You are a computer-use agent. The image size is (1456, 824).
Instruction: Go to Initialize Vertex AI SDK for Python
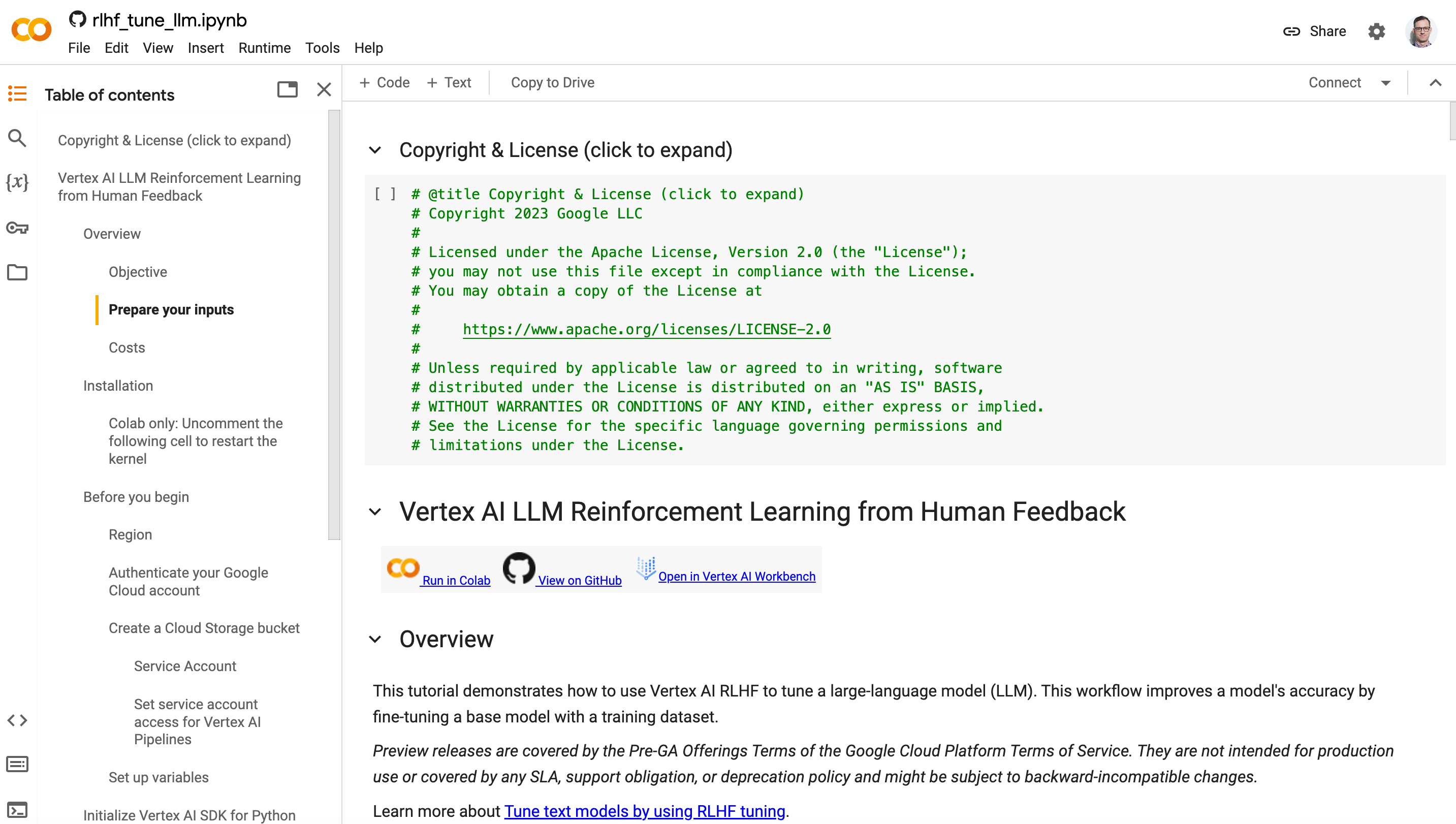(189, 815)
